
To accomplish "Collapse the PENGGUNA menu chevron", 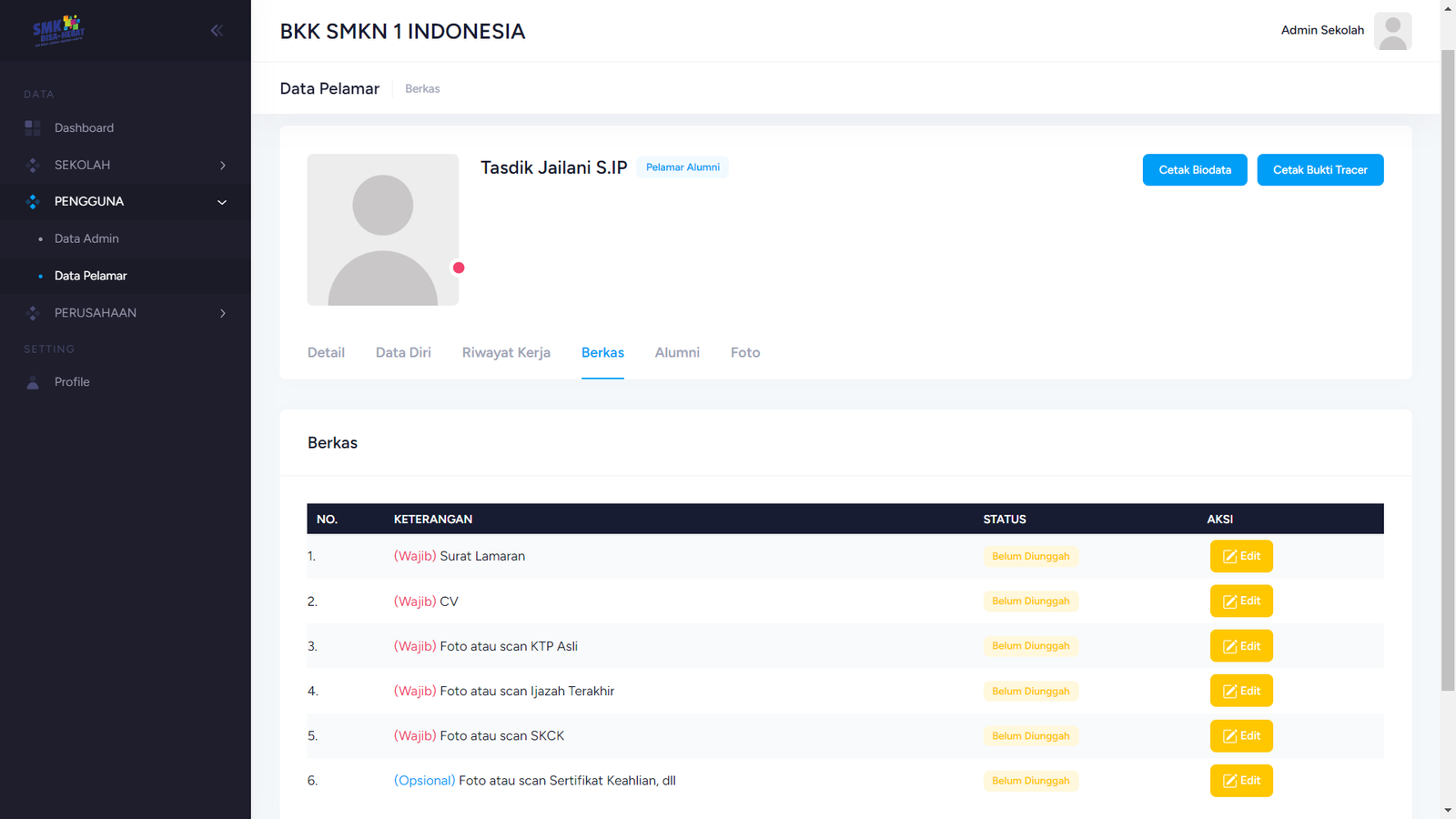I will pos(222,202).
